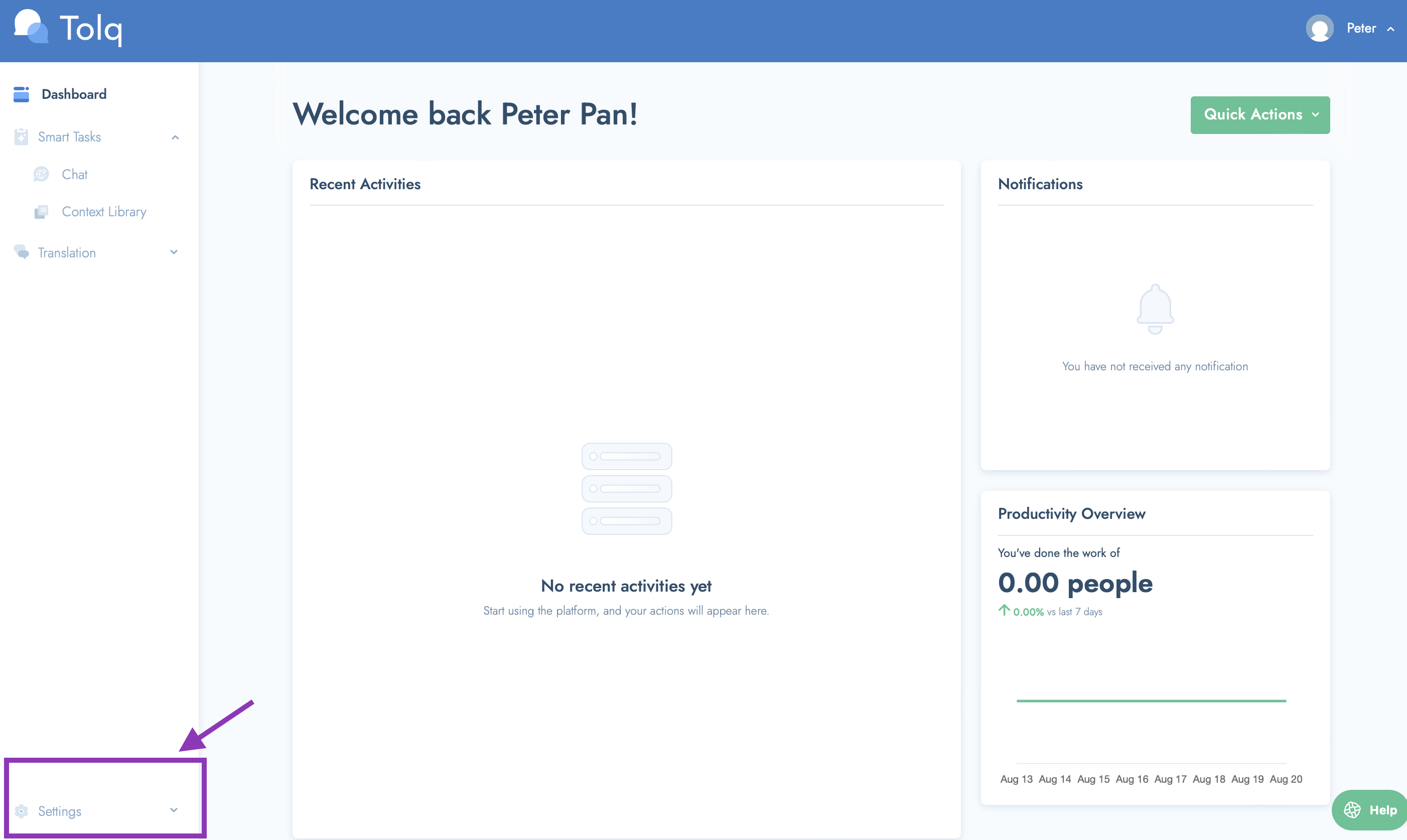This screenshot has height=840, width=1407.
Task: Click the '0.00 people' value
Action: point(1075,583)
